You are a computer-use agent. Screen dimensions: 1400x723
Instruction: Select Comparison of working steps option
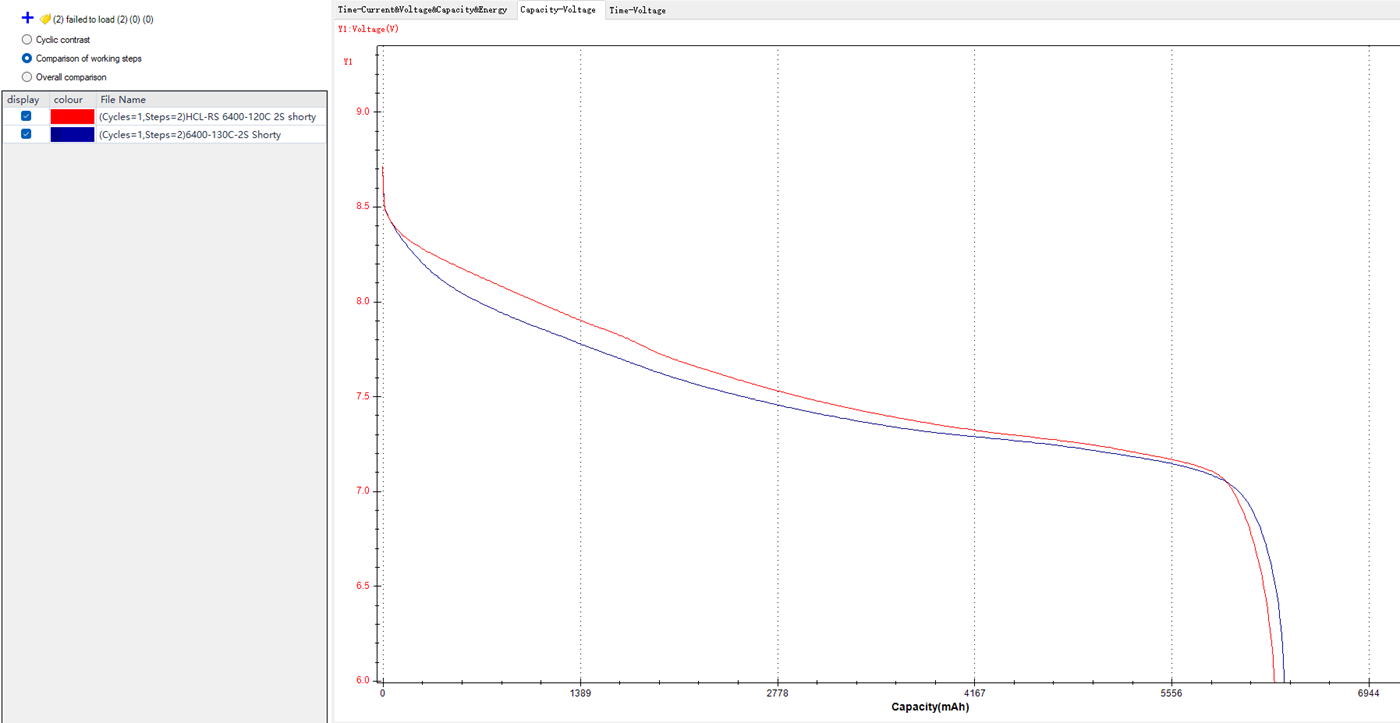click(x=27, y=59)
